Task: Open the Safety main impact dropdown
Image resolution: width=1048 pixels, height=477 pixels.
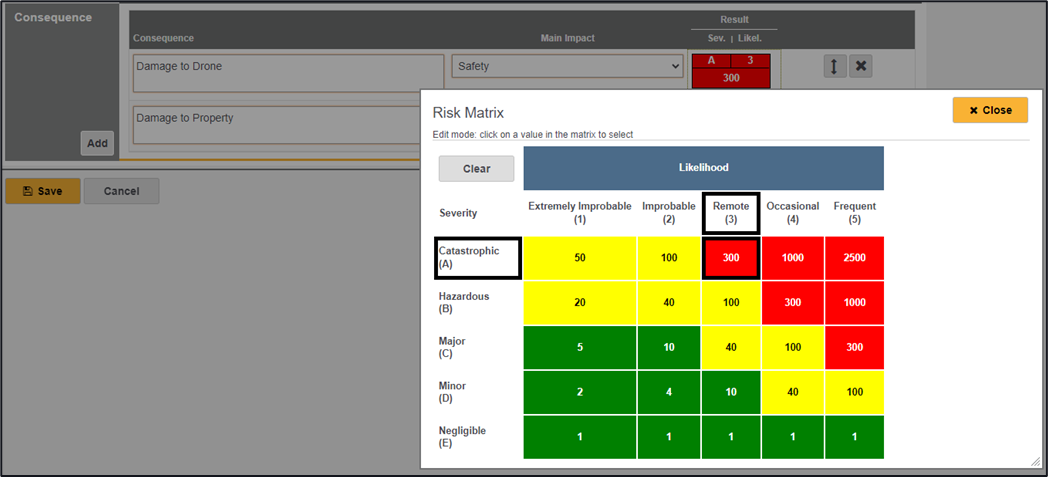Action: [x=567, y=67]
